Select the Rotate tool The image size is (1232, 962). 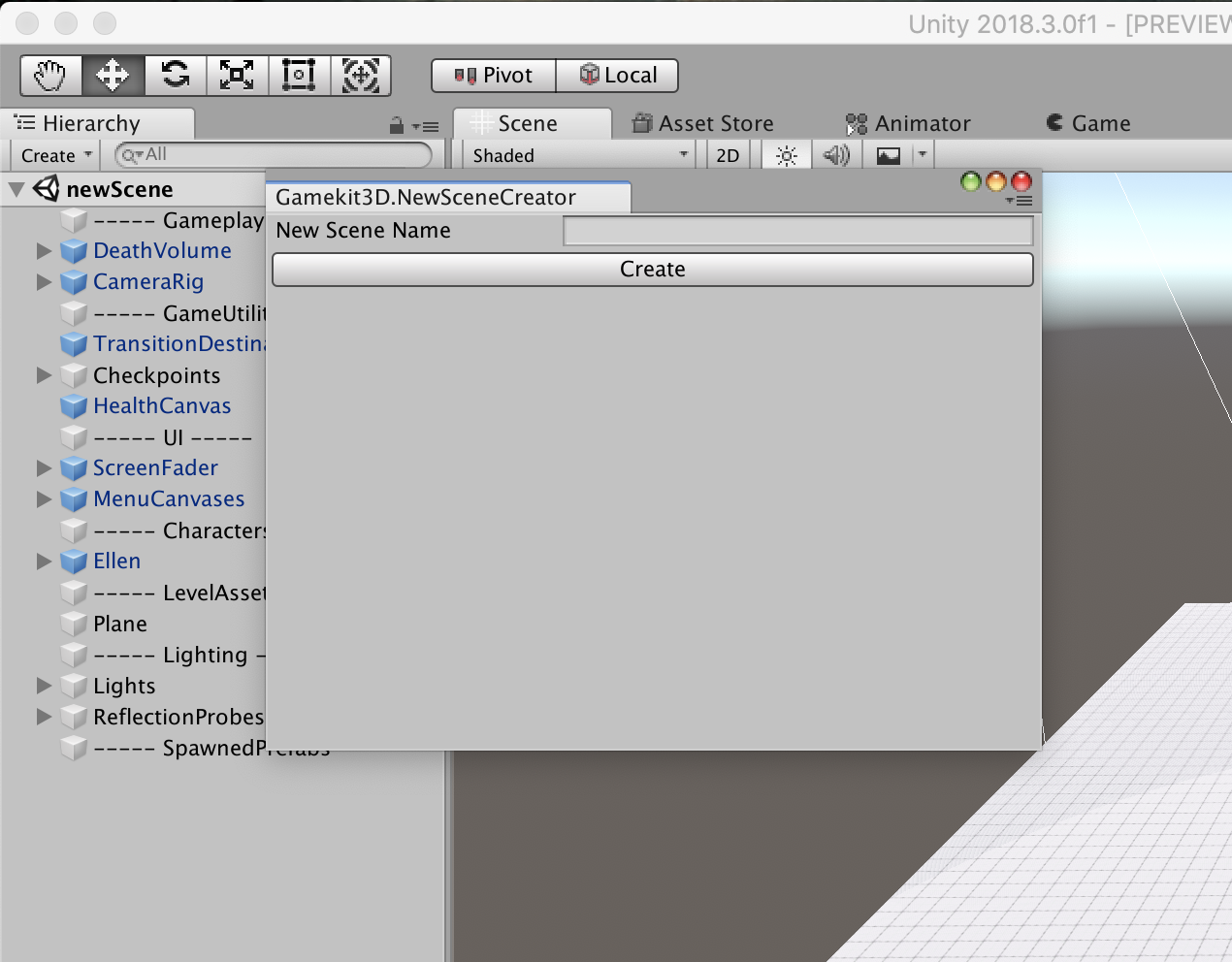tap(175, 76)
